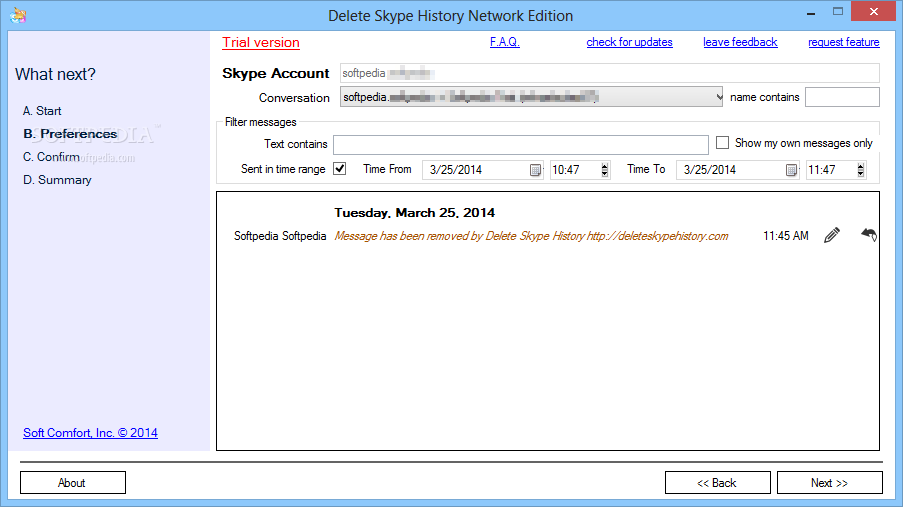Go to step A. Start
This screenshot has height=507, width=903.
(x=42, y=111)
